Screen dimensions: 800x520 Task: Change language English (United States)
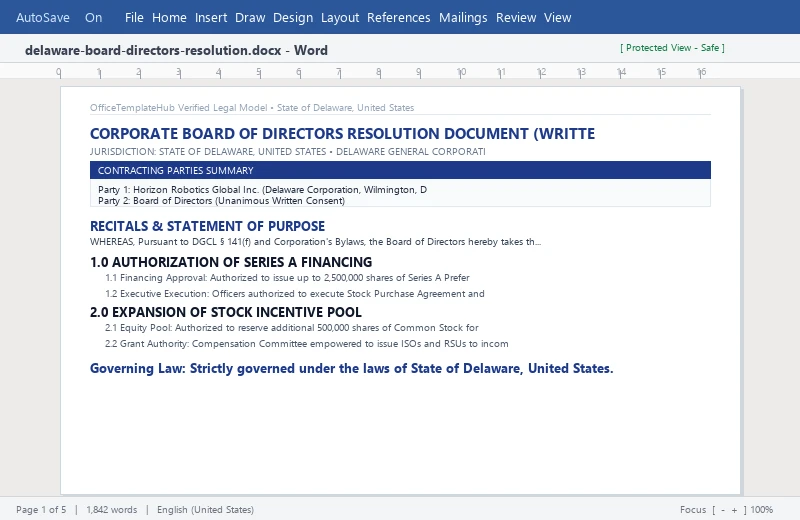[205, 509]
